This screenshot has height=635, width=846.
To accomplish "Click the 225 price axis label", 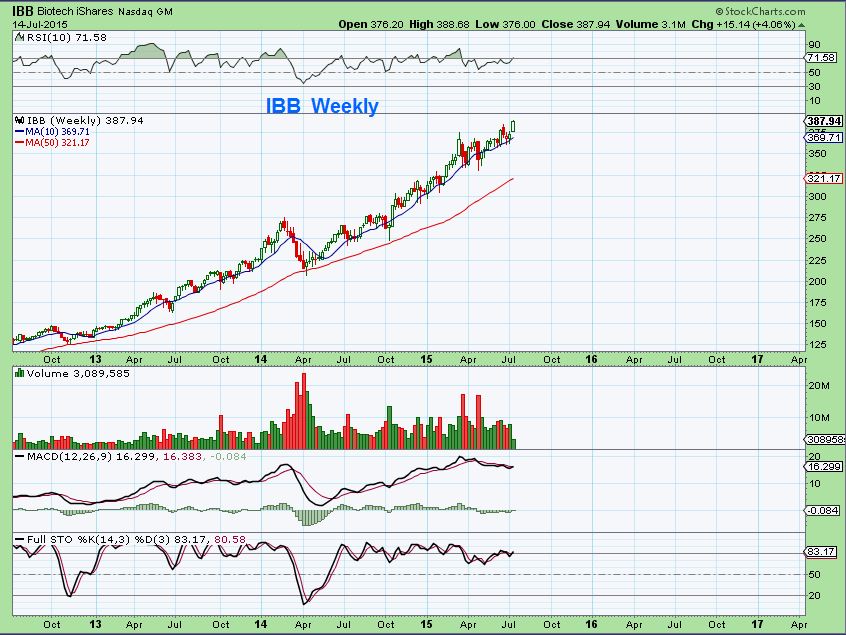I will click(x=817, y=260).
